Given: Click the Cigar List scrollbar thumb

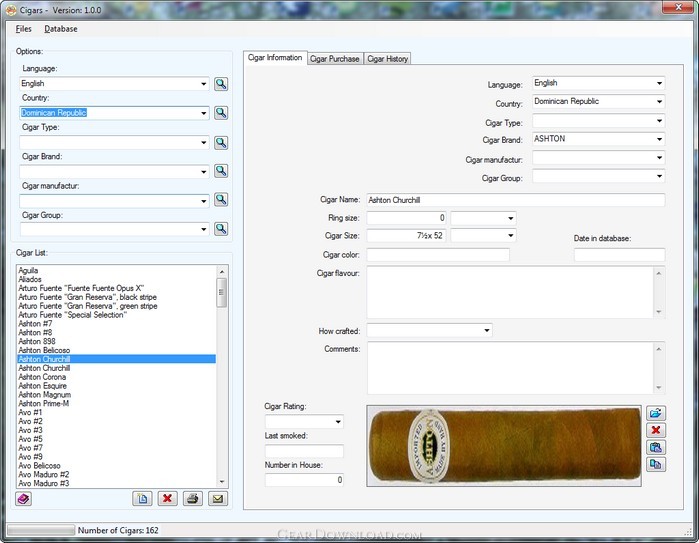Looking at the screenshot, I should [222, 292].
